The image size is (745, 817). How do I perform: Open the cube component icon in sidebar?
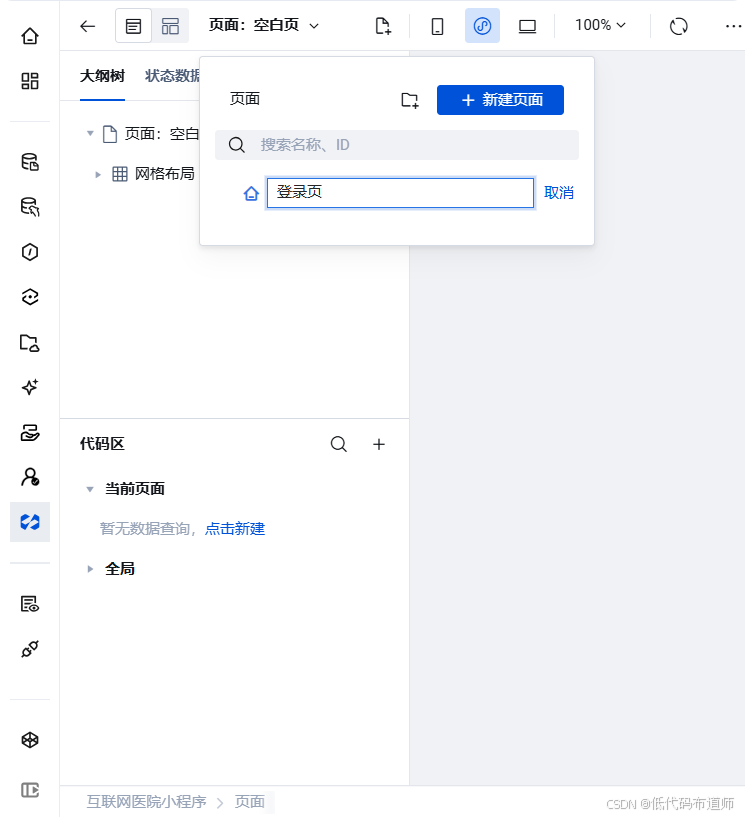point(30,740)
